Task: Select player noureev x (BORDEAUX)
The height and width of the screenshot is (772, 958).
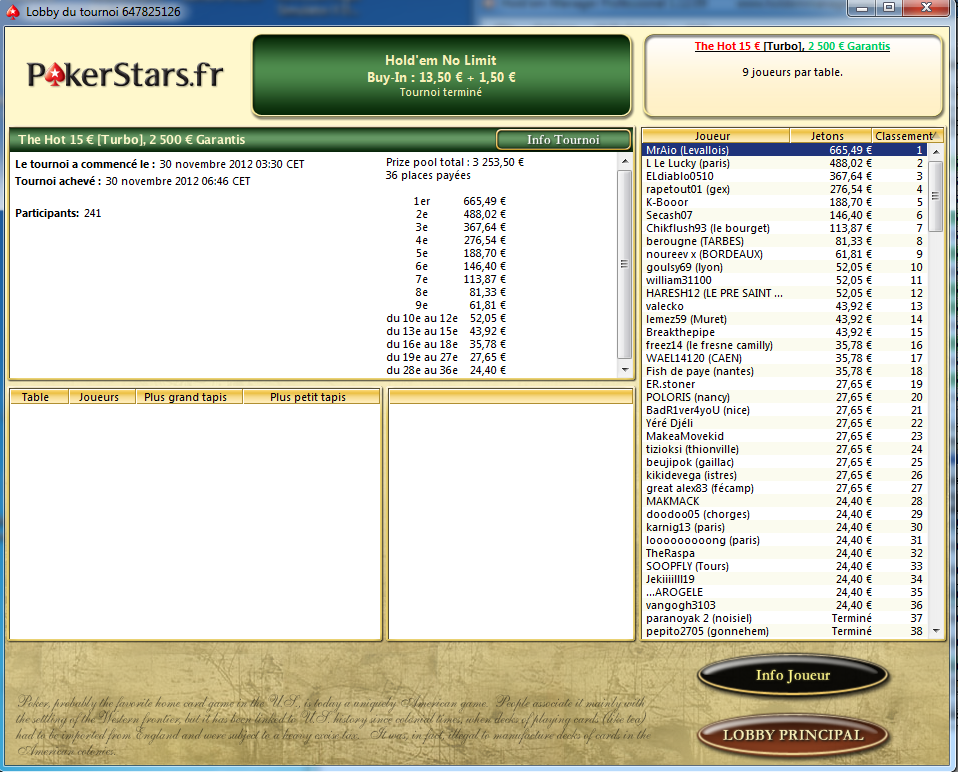Action: [785, 254]
